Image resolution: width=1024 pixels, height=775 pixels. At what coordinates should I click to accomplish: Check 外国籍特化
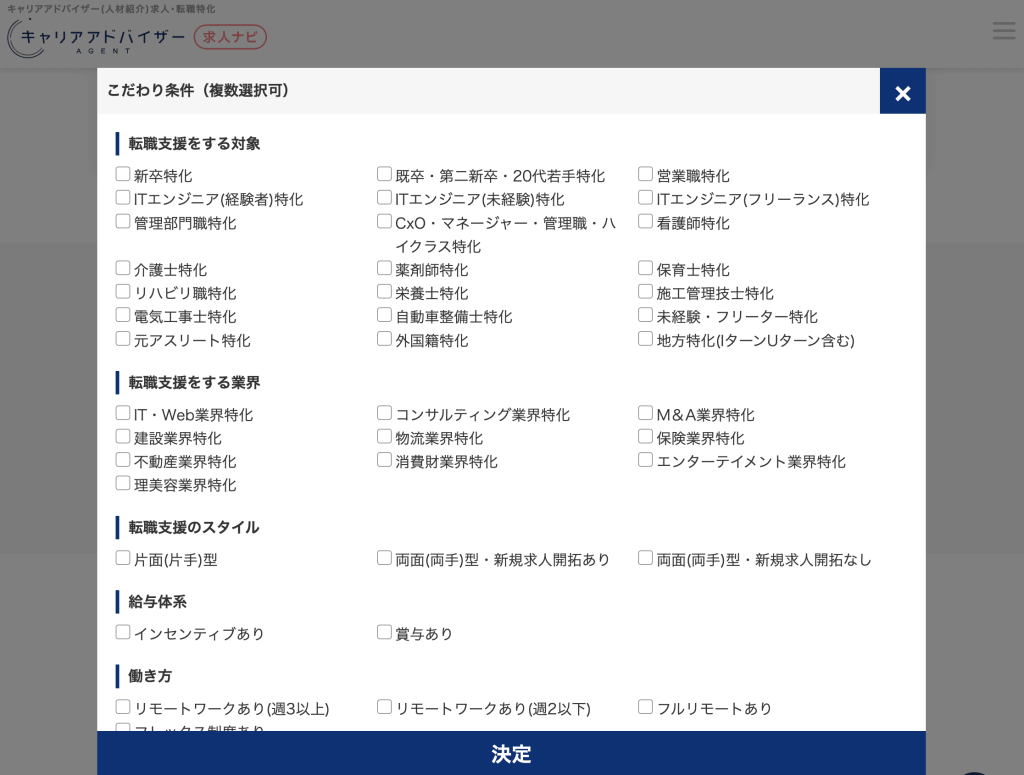click(384, 338)
